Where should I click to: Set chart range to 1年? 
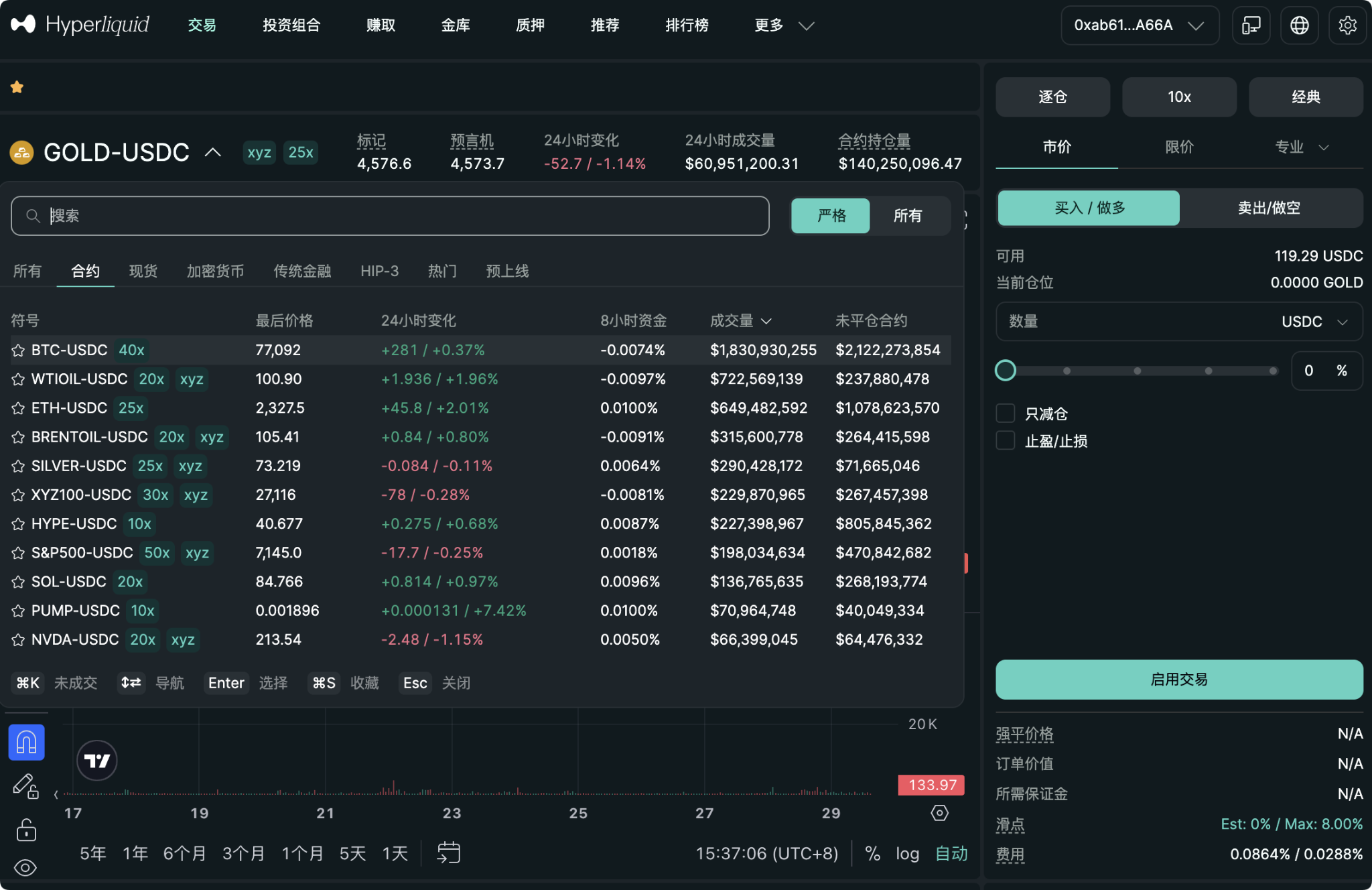135,853
